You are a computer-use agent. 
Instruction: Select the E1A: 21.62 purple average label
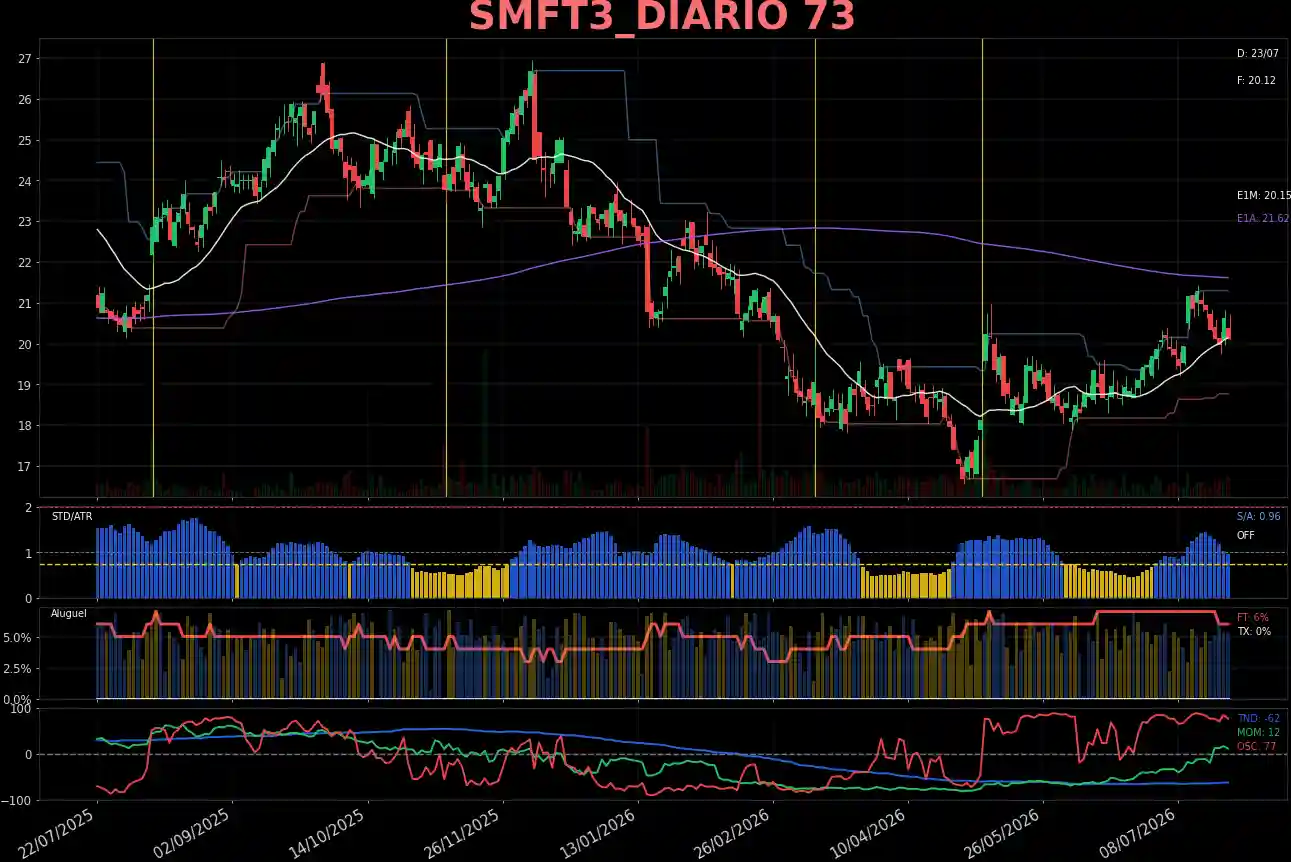coord(1263,218)
